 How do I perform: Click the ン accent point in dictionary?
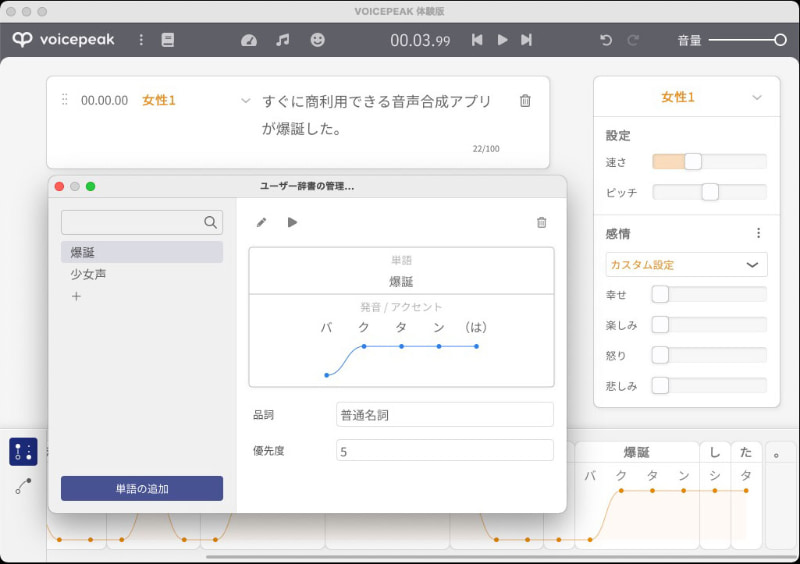click(x=439, y=347)
